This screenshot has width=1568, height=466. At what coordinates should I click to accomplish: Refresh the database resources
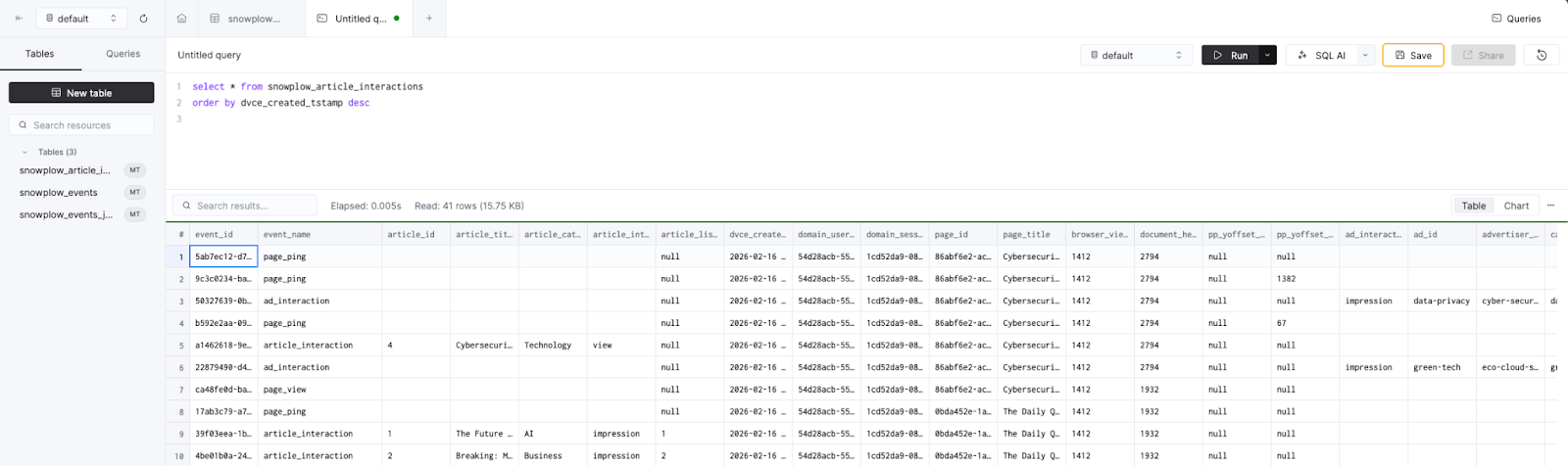pyautogui.click(x=143, y=18)
